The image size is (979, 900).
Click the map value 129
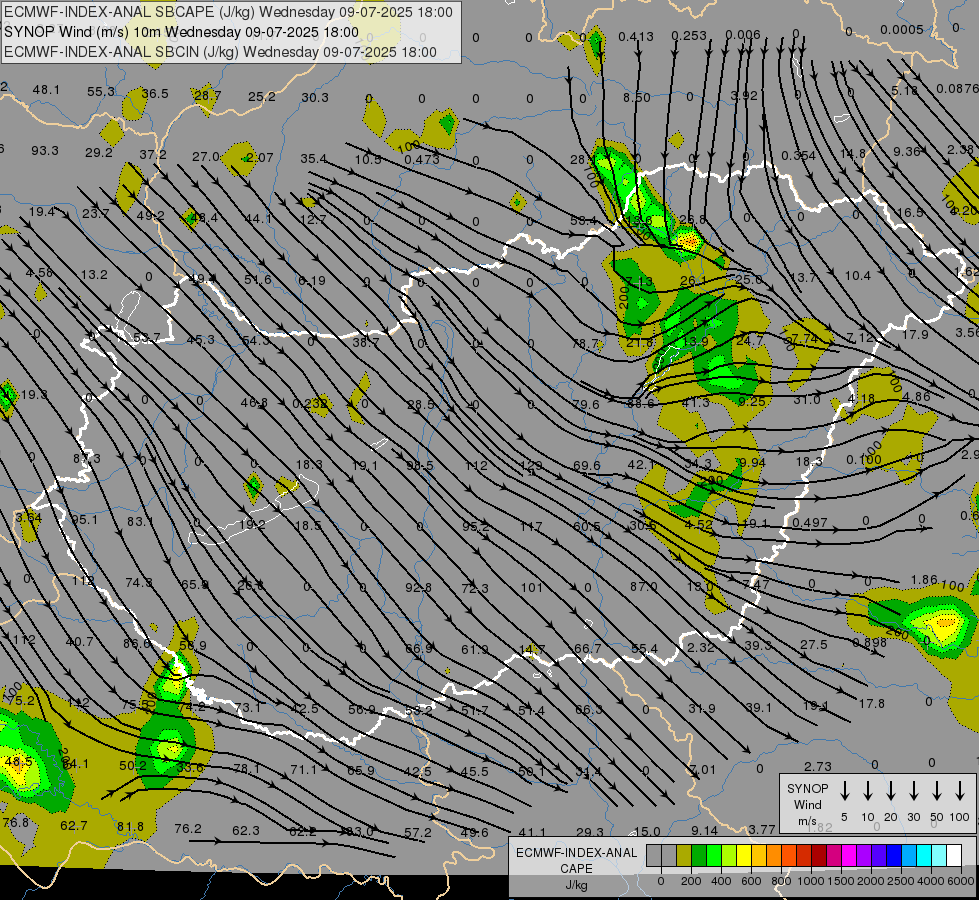531,465
